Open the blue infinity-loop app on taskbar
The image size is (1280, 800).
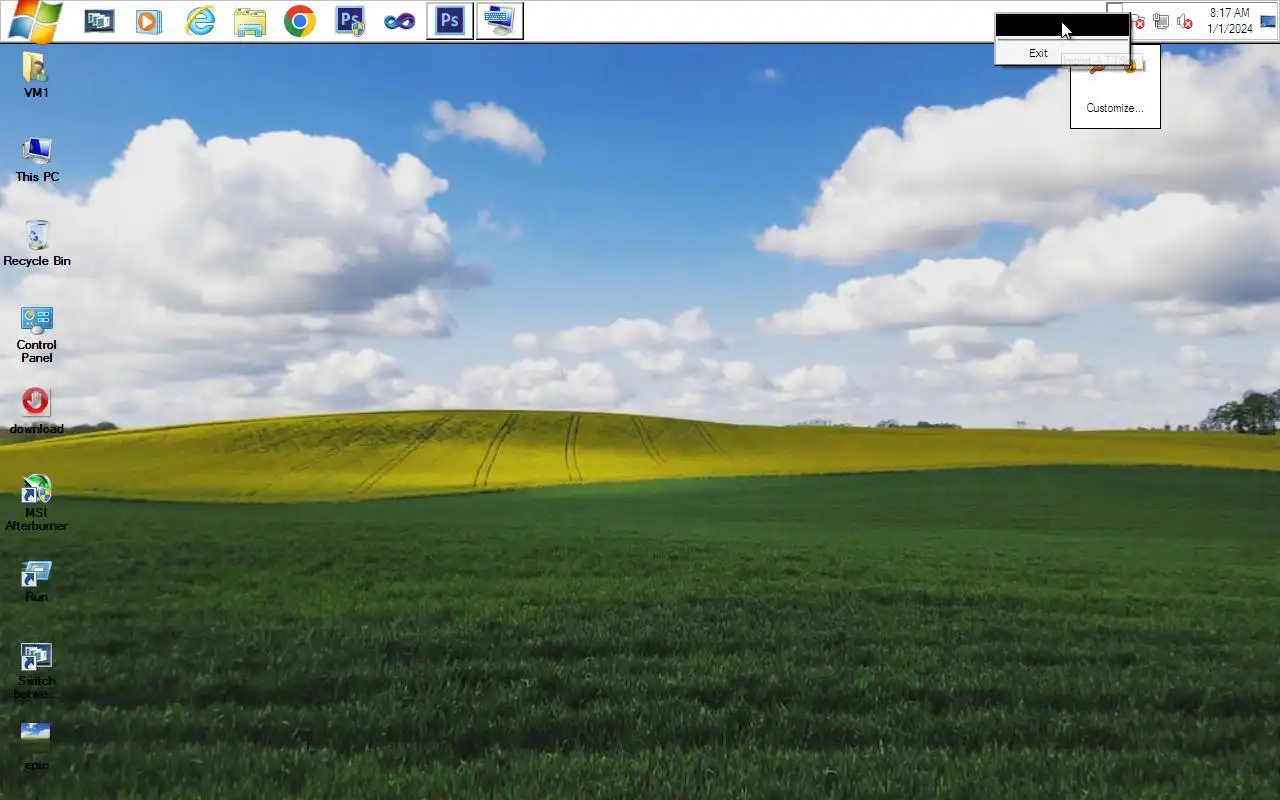pyautogui.click(x=400, y=20)
